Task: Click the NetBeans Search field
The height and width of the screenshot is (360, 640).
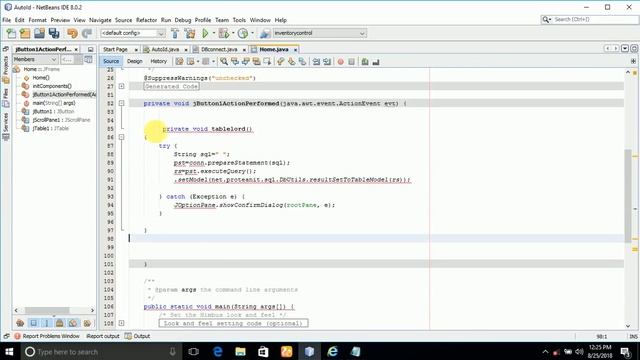Action: (590, 19)
